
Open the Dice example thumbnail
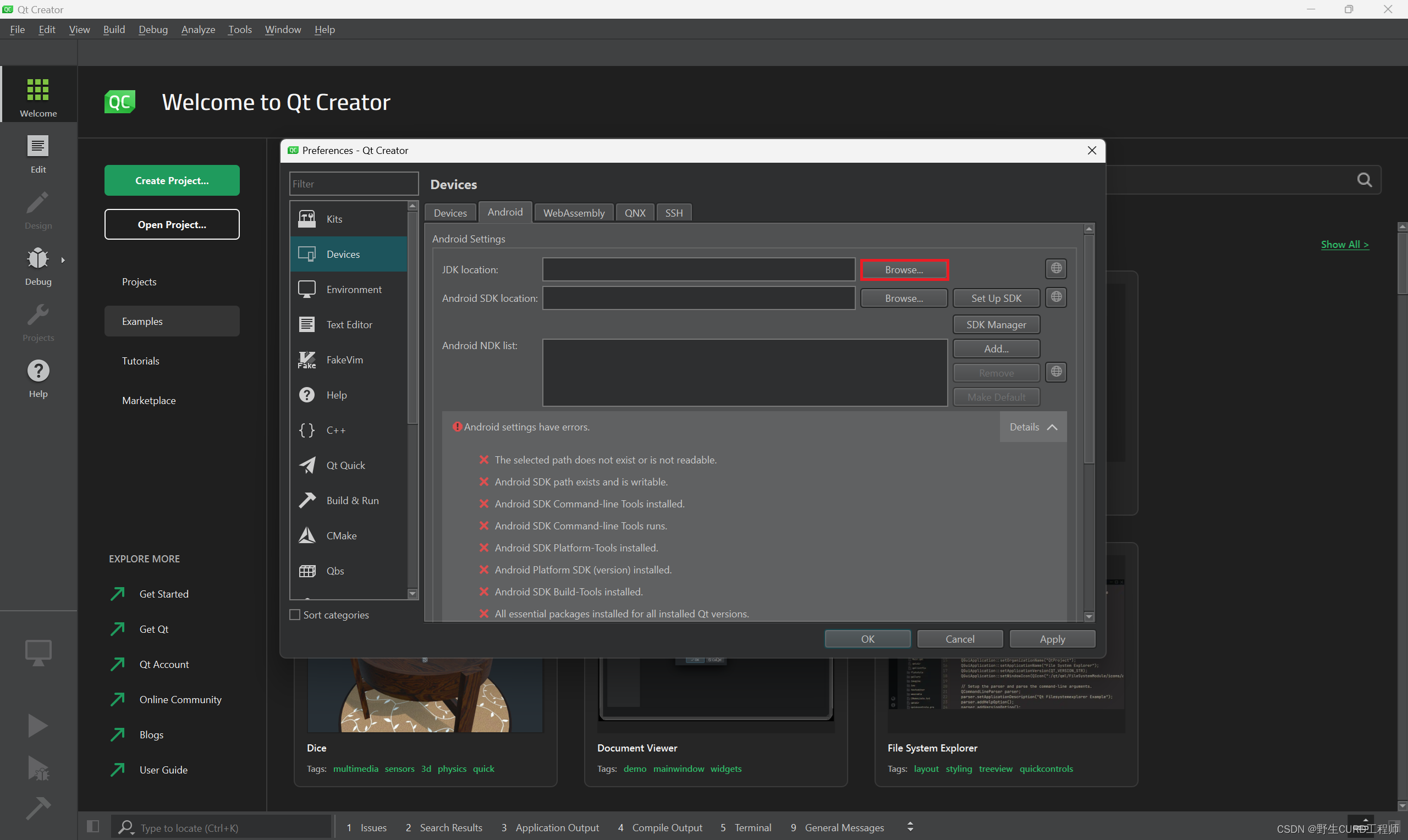(x=425, y=695)
